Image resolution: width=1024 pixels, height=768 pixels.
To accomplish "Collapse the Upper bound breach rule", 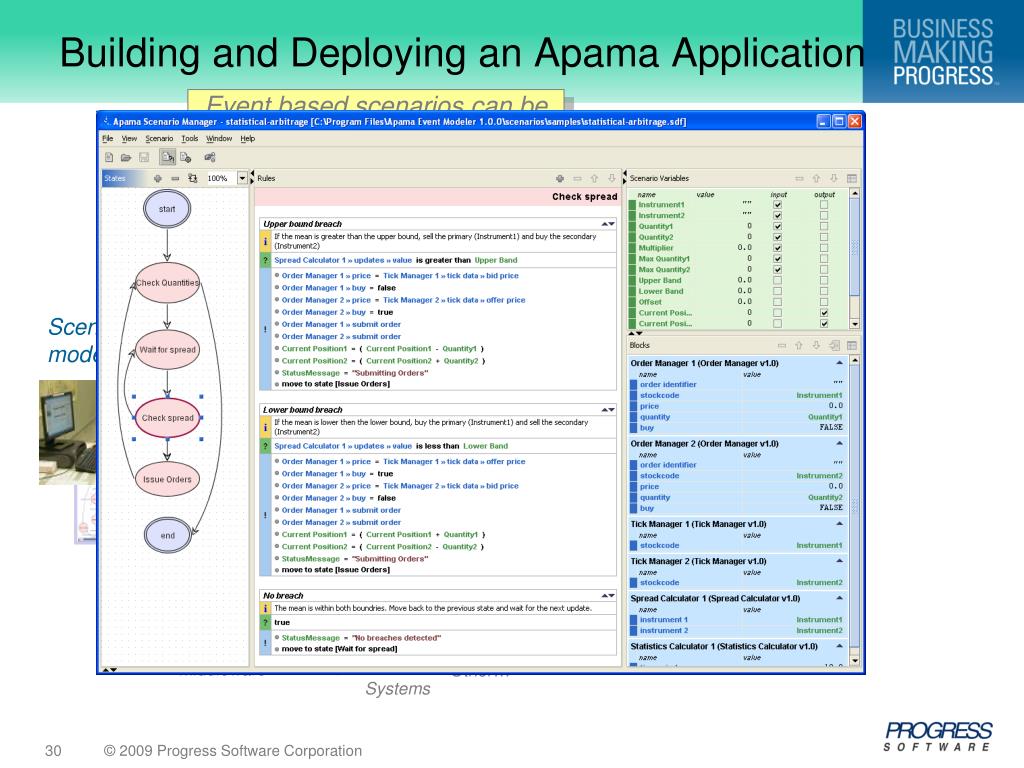I will coord(607,224).
